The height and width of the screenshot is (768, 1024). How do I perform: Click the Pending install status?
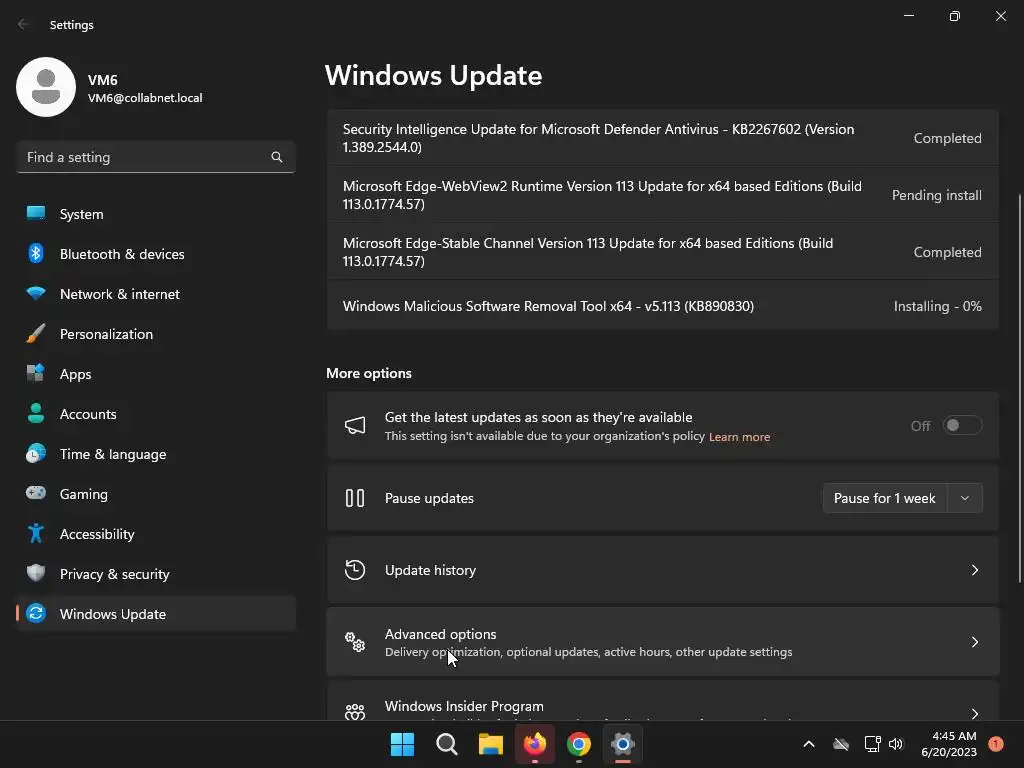(936, 195)
